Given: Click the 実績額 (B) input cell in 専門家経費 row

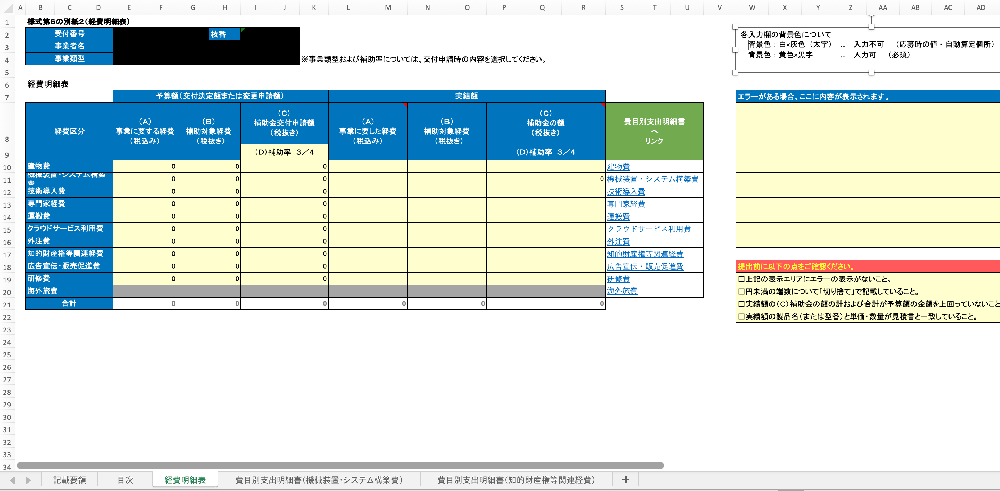Looking at the screenshot, I should click(x=446, y=204).
